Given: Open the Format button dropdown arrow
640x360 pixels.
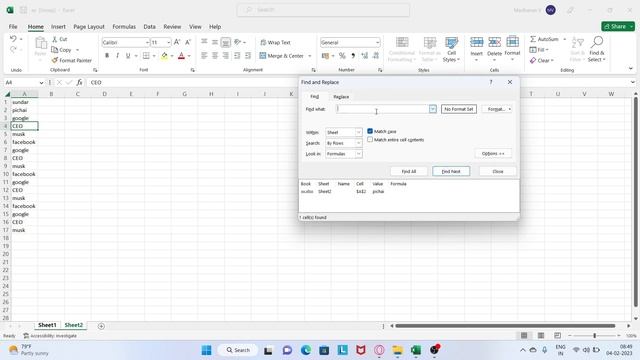Looking at the screenshot, I should point(510,109).
